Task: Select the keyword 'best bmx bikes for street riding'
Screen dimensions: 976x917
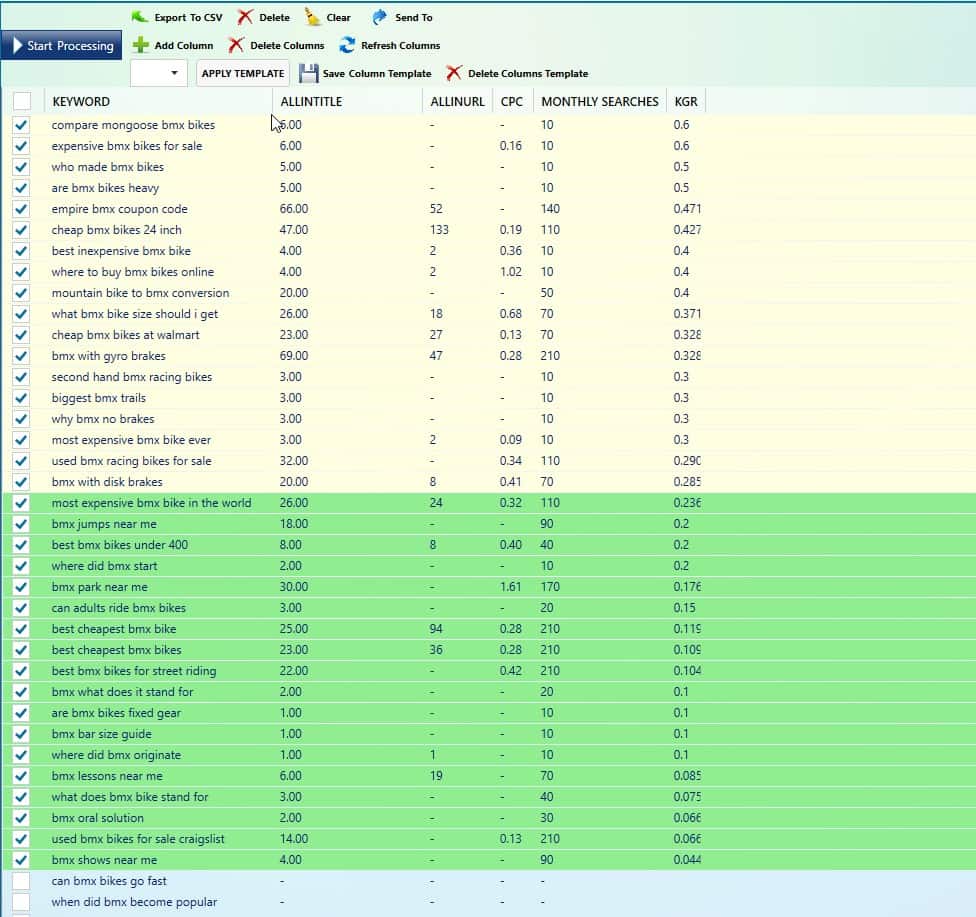Action: click(x=134, y=671)
